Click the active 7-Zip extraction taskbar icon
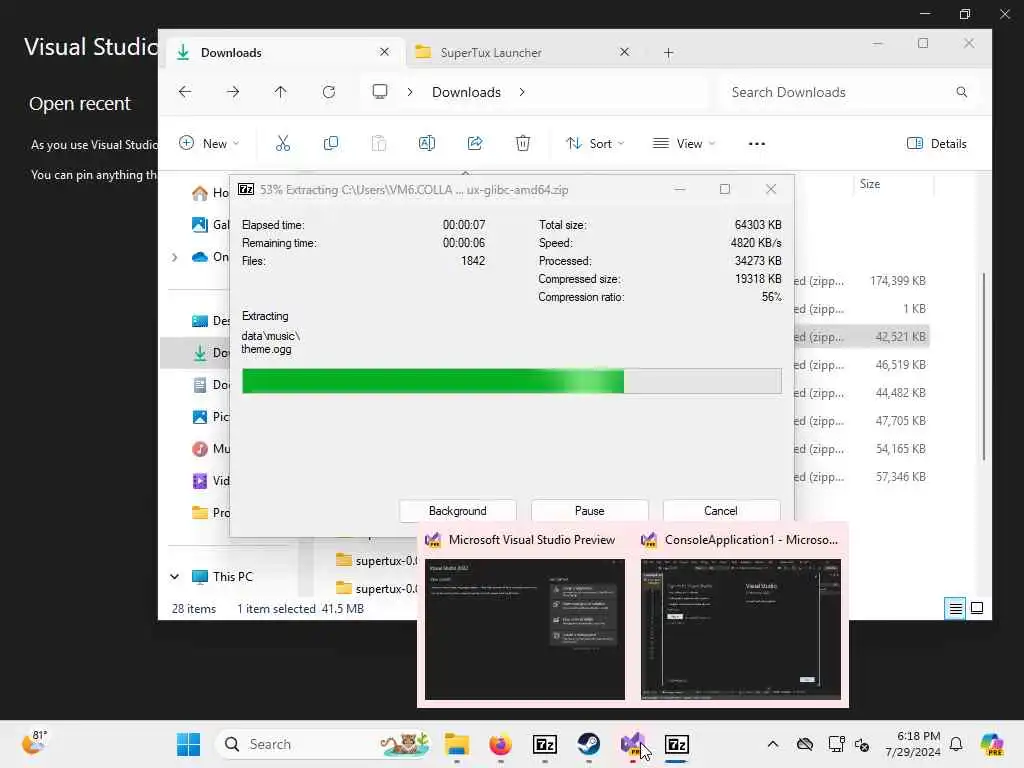The height and width of the screenshot is (768, 1024). [677, 744]
